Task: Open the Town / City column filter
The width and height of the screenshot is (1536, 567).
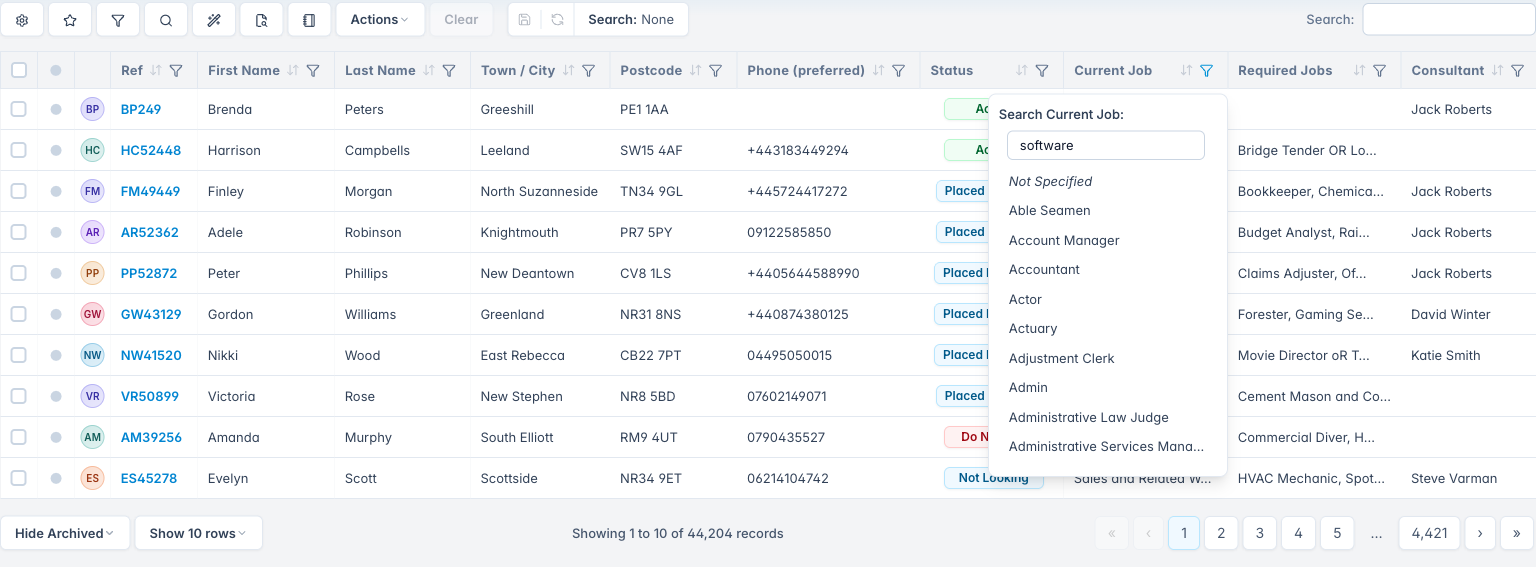Action: coord(589,71)
